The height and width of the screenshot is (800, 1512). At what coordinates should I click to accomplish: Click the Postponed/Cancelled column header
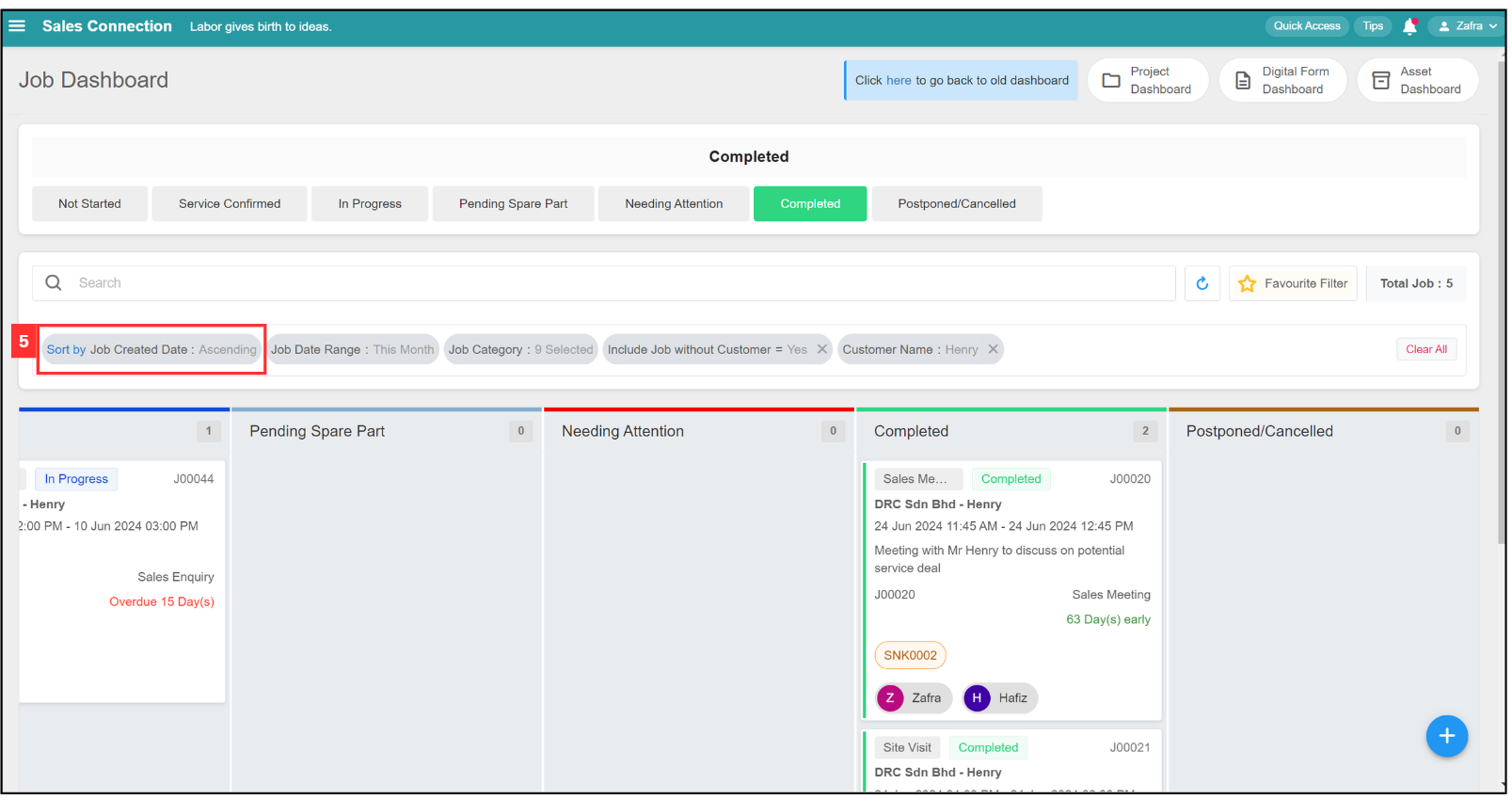pyautogui.click(x=1259, y=431)
